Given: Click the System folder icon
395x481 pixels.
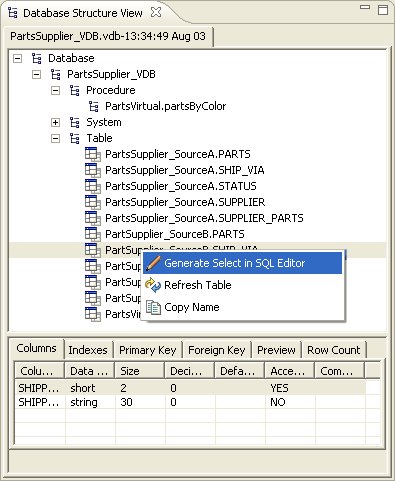Looking at the screenshot, I should point(74,122).
